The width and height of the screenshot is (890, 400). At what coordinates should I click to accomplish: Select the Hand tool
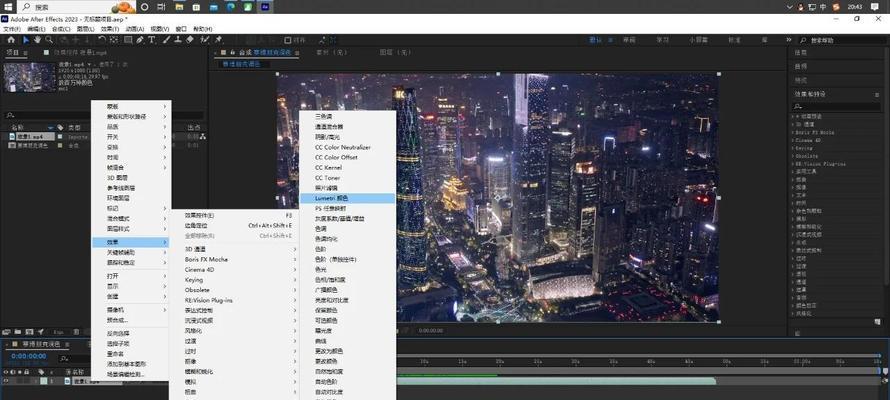click(x=37, y=40)
